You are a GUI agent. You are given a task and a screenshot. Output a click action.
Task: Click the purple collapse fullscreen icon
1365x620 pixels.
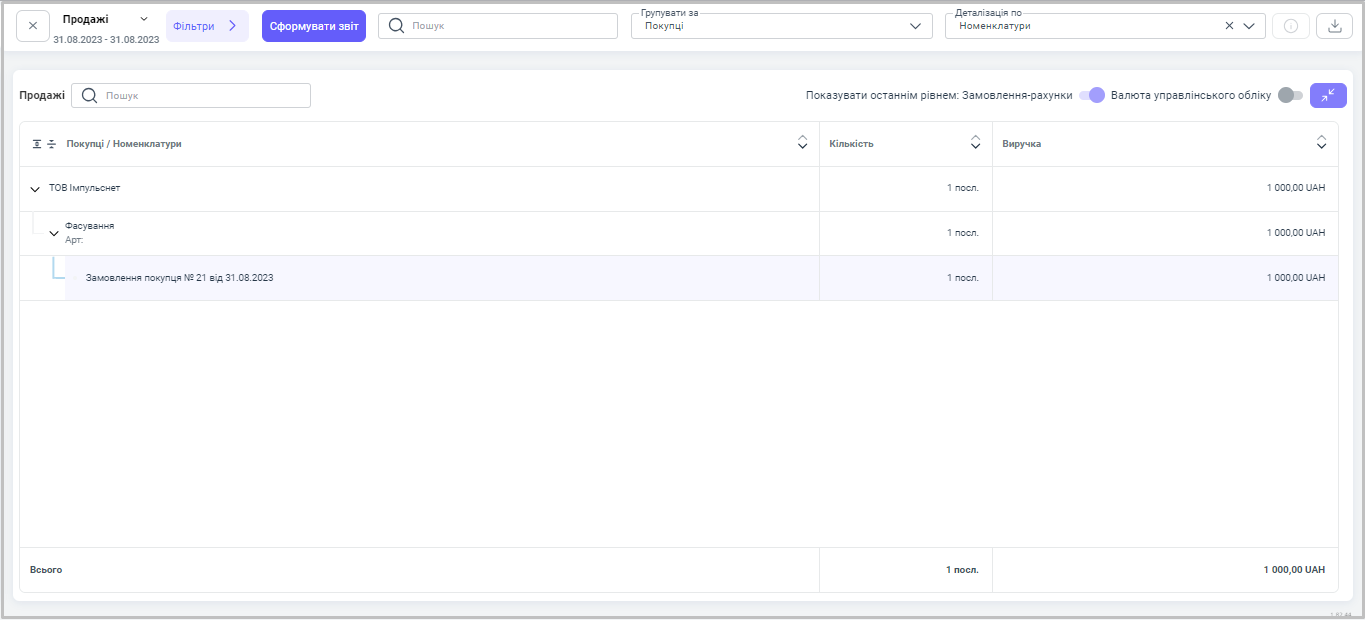pos(1328,95)
